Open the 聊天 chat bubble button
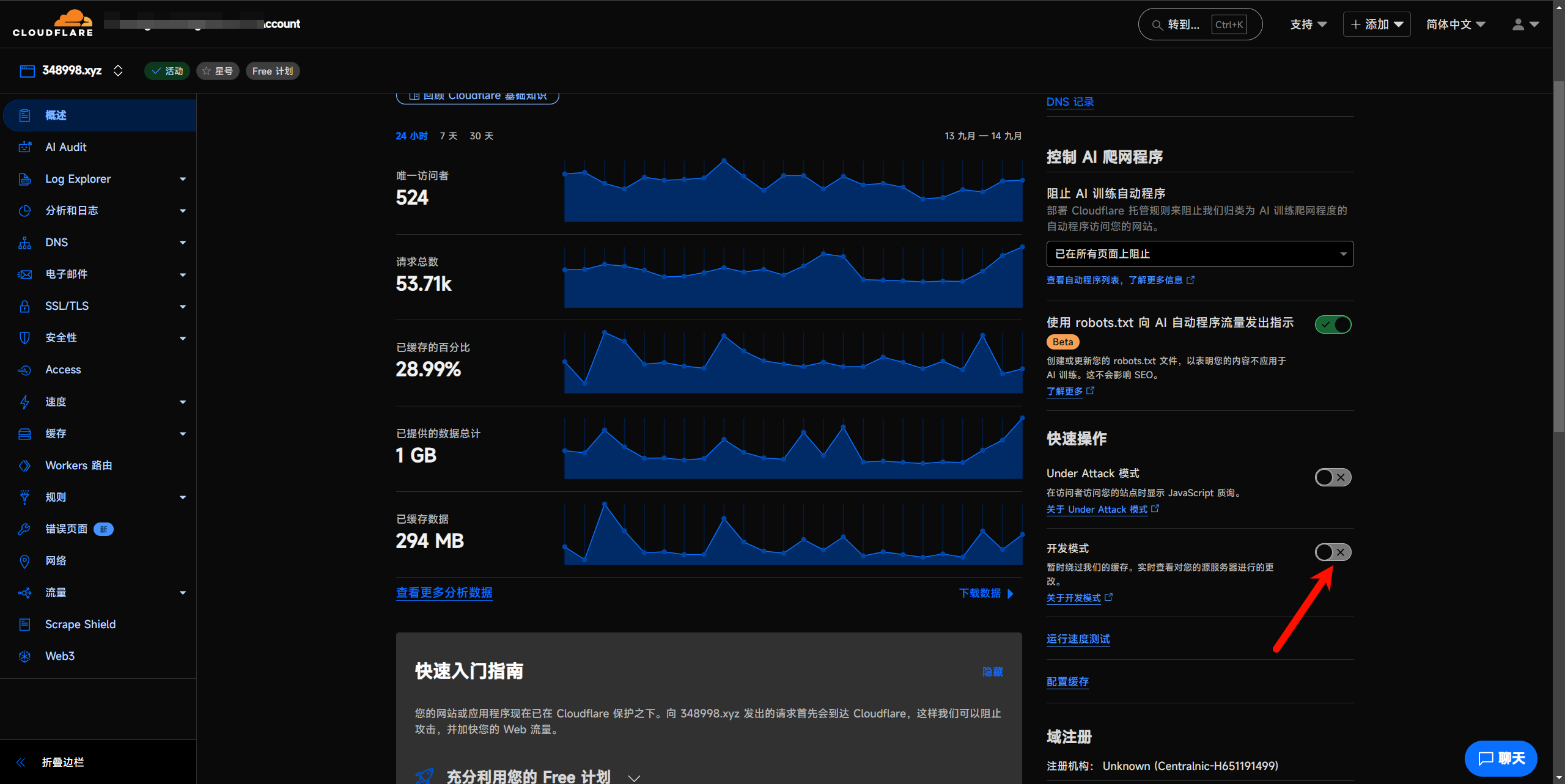Viewport: 1565px width, 784px height. [1501, 758]
